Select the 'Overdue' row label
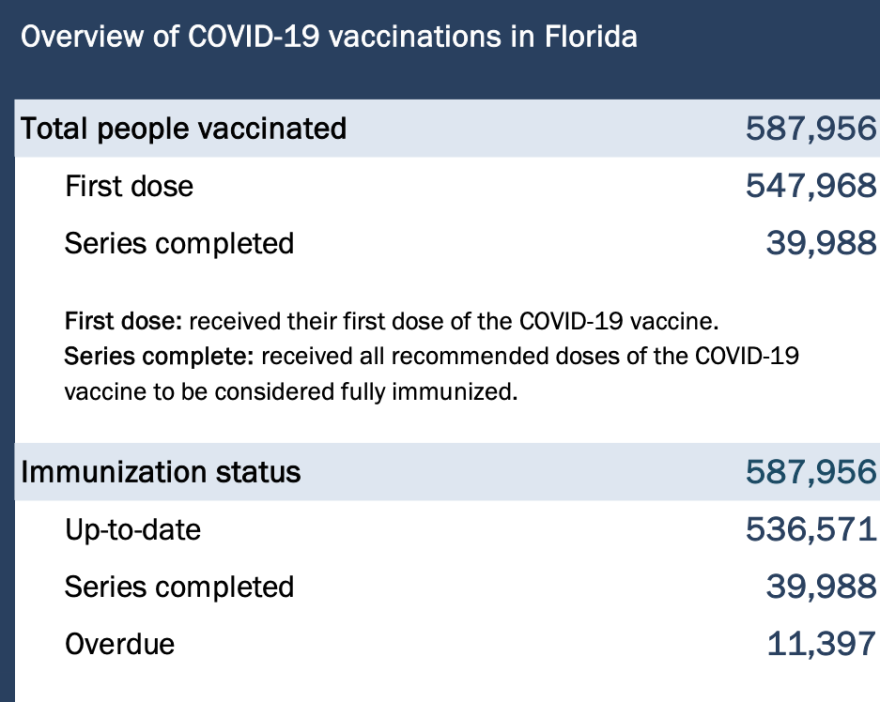880x702 pixels. pyautogui.click(x=119, y=644)
